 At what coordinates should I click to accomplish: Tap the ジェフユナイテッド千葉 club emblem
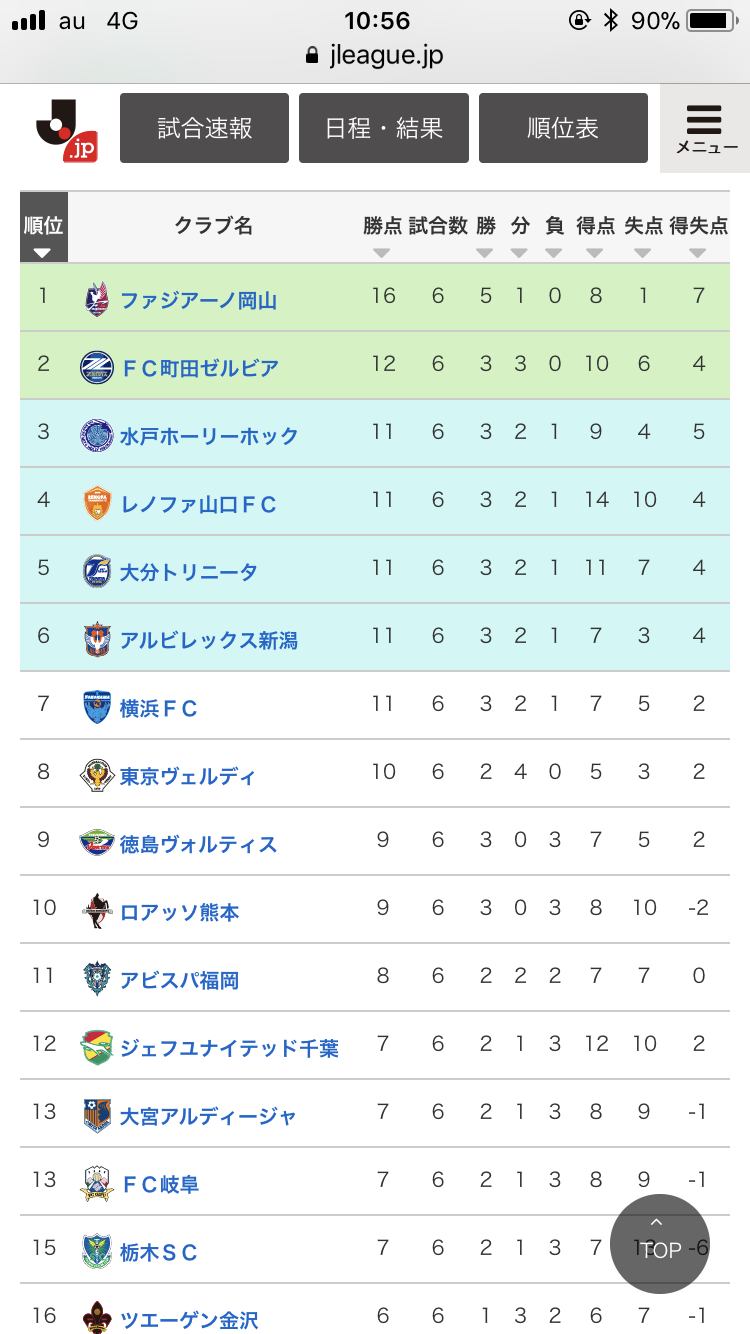pos(97,1047)
